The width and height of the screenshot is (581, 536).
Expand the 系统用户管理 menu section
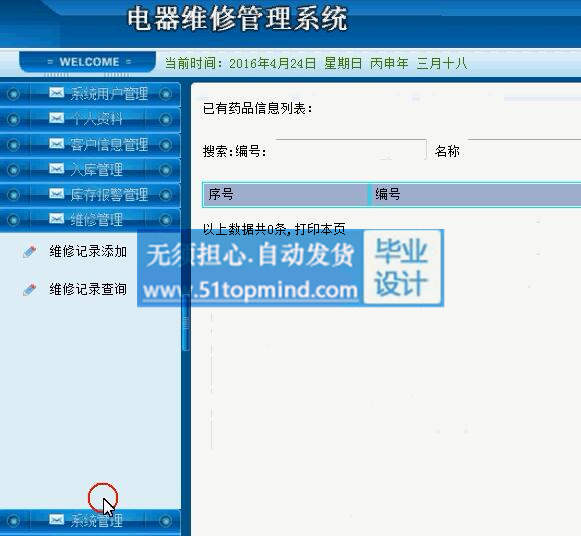(x=90, y=94)
